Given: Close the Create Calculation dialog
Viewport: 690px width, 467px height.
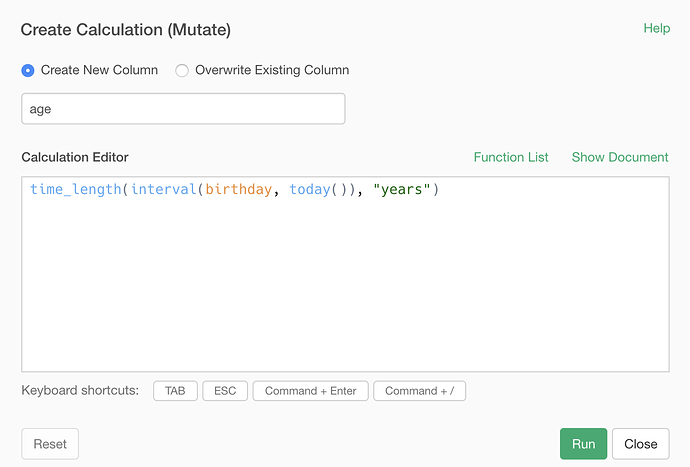Looking at the screenshot, I should [x=641, y=444].
